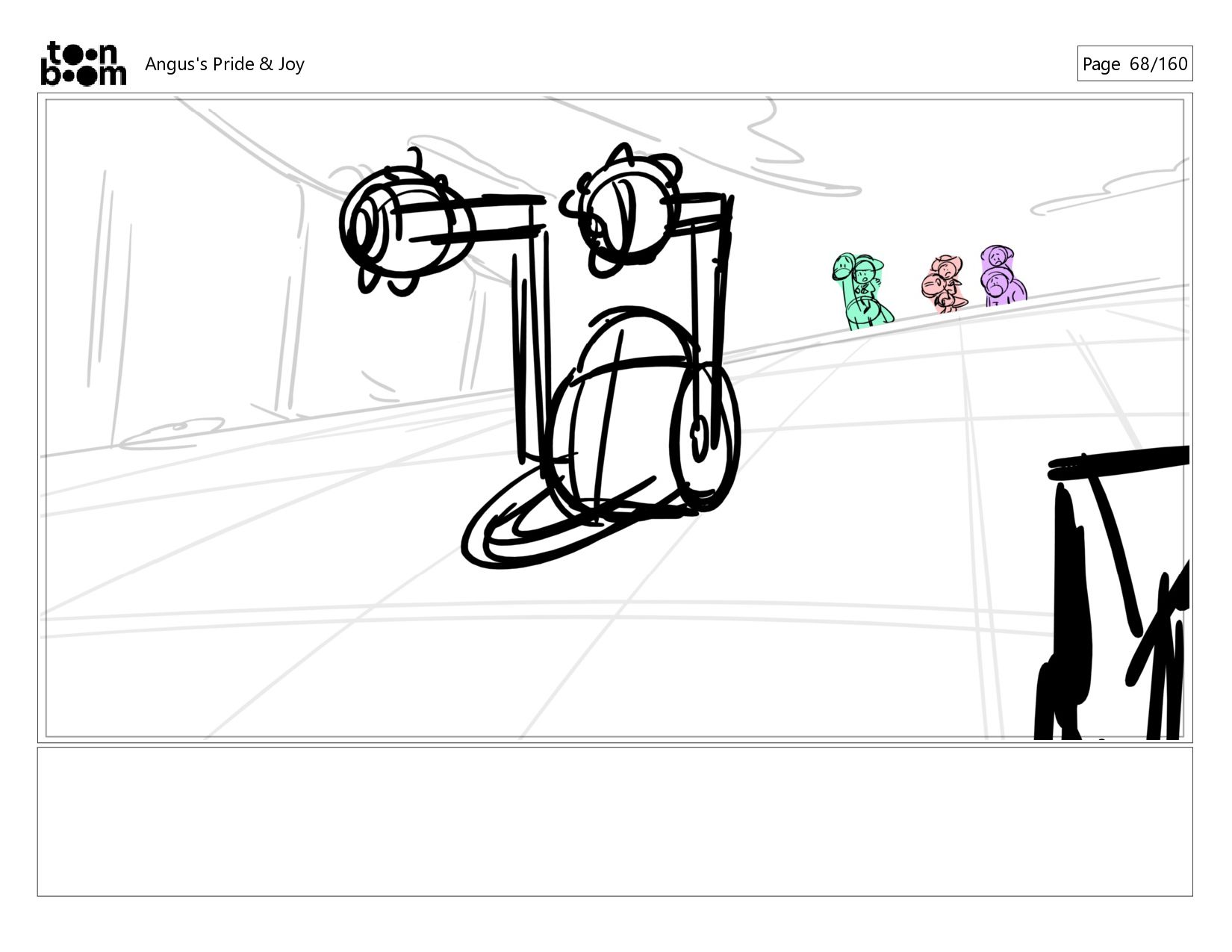Click the pink character sketch

[945, 283]
